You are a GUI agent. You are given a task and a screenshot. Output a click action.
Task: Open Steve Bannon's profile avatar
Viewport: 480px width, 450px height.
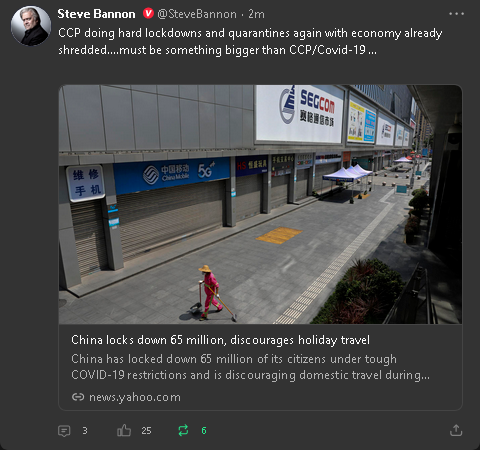[x=31, y=26]
